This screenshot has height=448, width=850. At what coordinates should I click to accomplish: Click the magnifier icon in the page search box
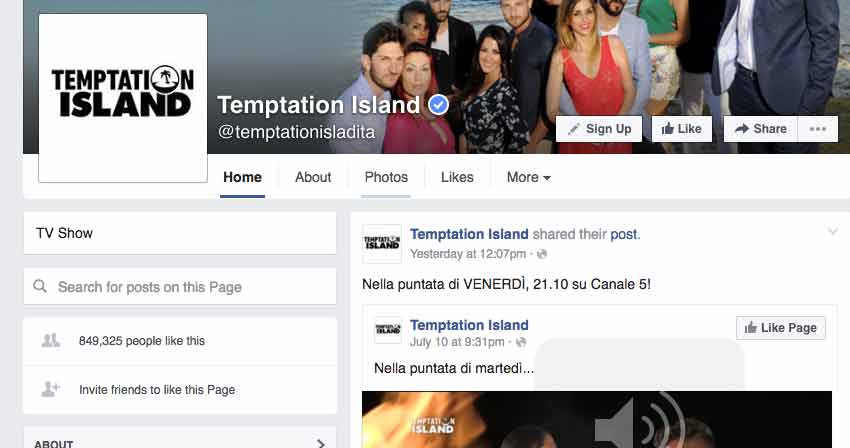pos(40,286)
